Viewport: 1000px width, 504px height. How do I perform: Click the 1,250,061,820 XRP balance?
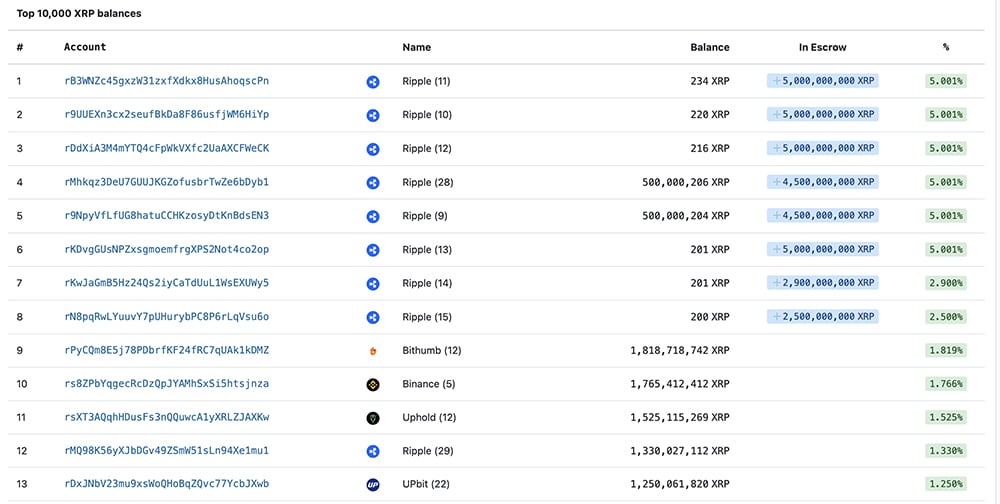(x=680, y=484)
